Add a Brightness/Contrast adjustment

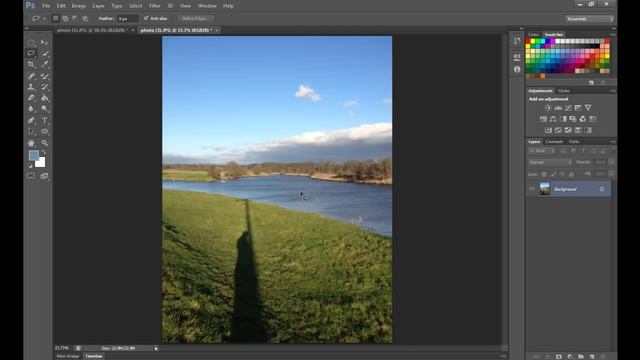pos(548,108)
